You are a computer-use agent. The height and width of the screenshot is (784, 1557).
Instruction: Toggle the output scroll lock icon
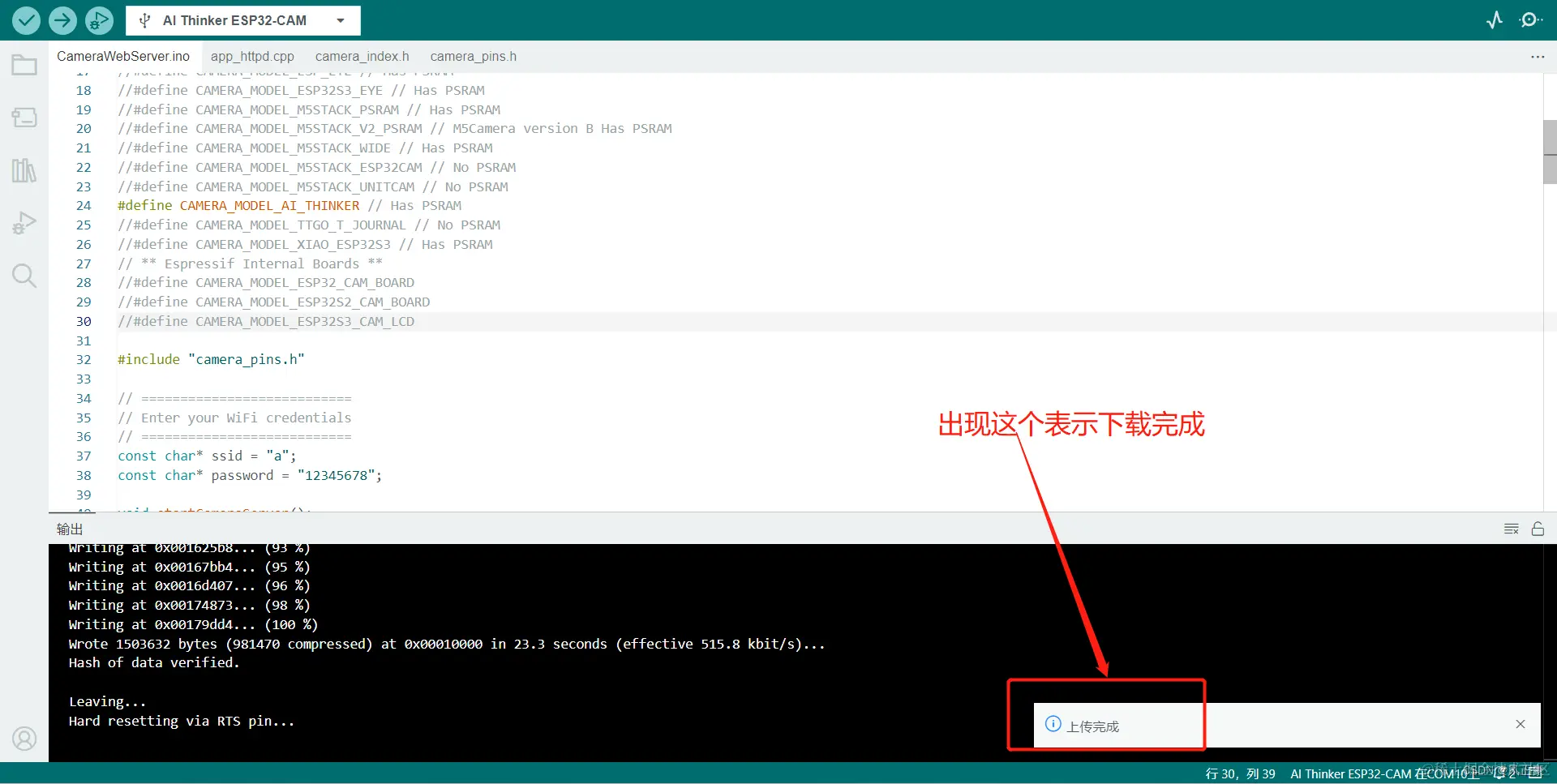(x=1538, y=529)
